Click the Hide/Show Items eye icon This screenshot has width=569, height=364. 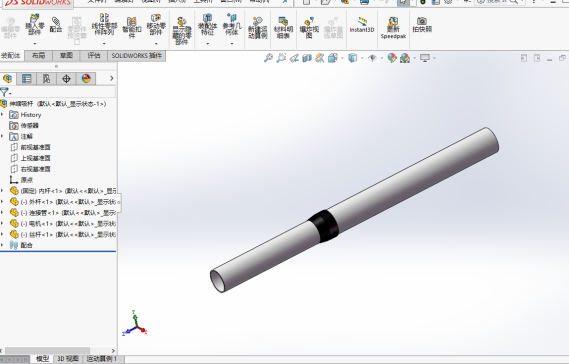pos(372,58)
